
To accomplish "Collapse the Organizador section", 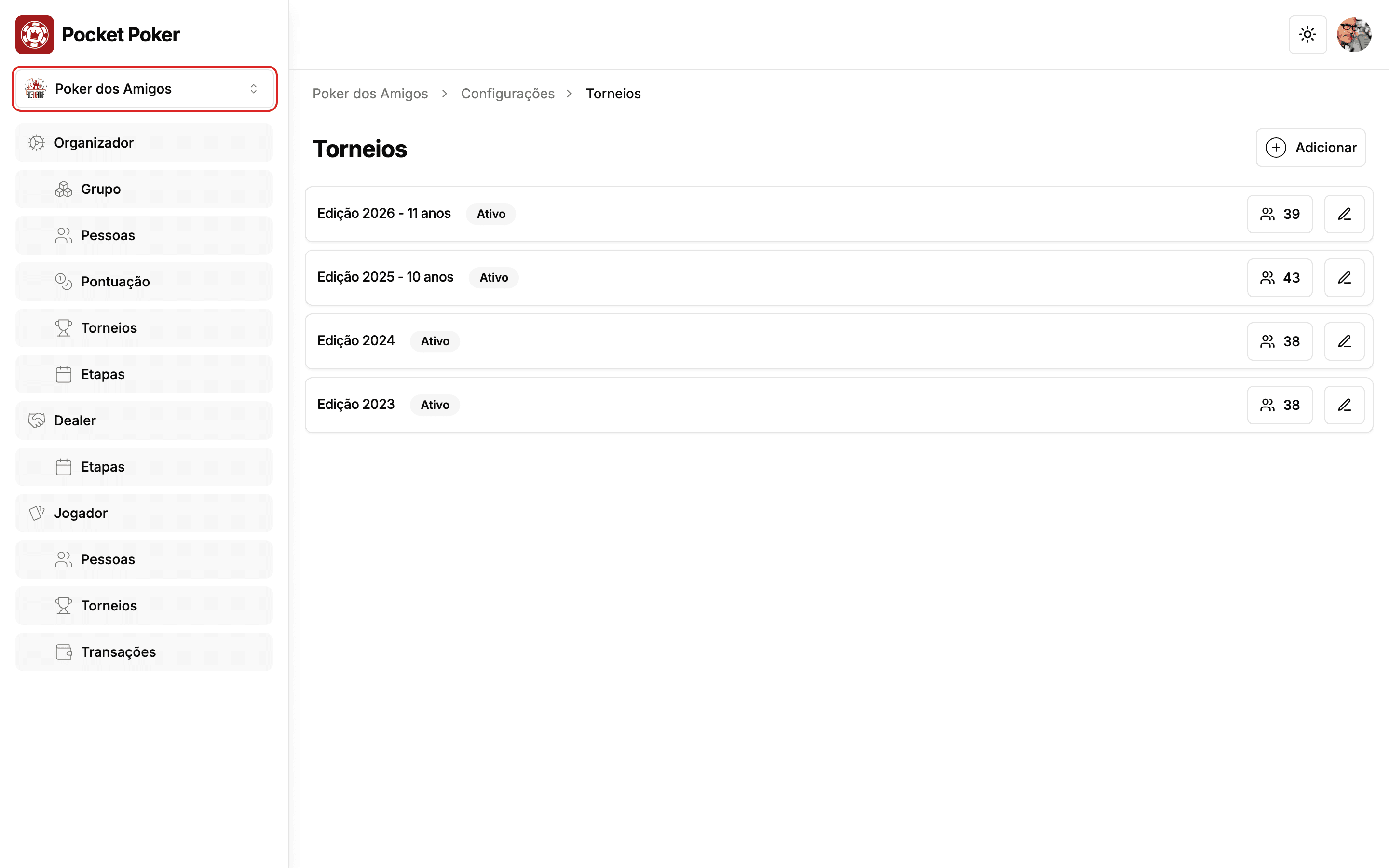I will [x=144, y=143].
